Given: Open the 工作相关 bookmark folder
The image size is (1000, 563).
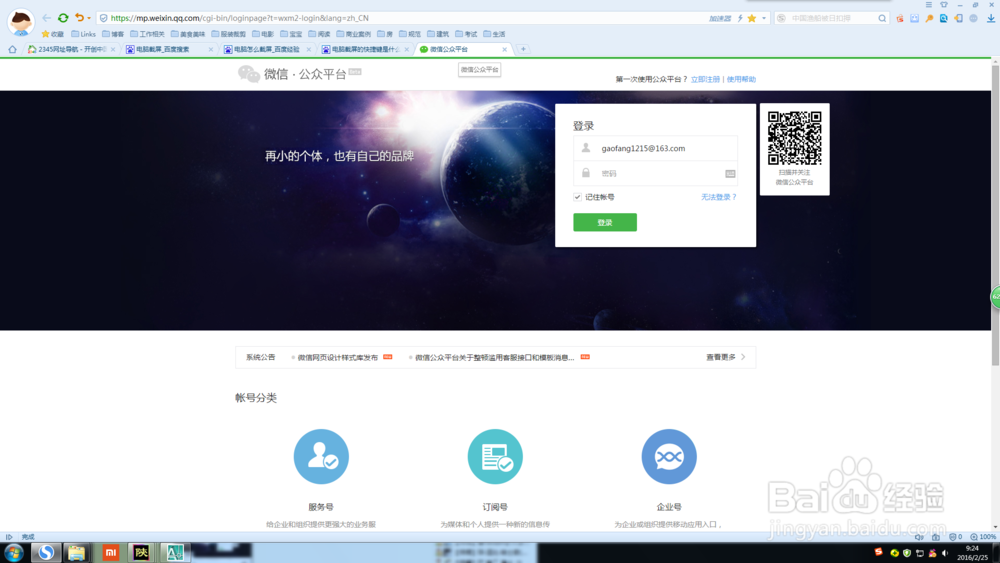Looking at the screenshot, I should click(x=147, y=34).
